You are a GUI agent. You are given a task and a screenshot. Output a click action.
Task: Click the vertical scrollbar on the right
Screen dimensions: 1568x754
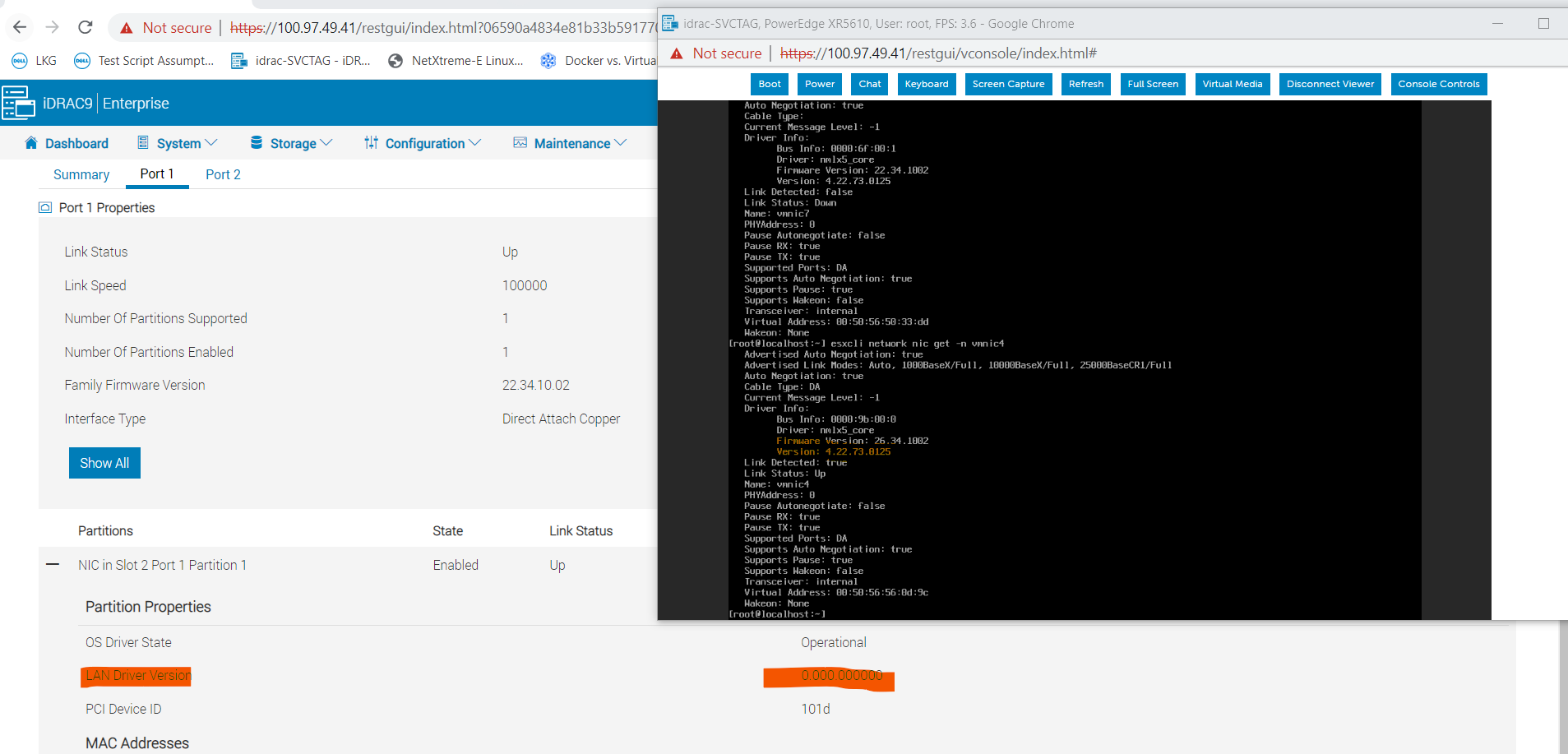tap(1561, 689)
